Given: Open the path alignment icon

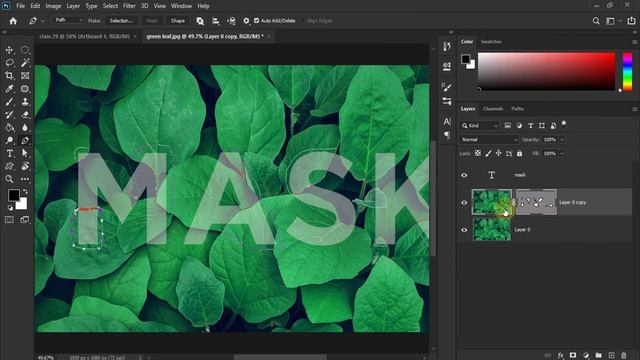Looking at the screenshot, I should (x=216, y=21).
